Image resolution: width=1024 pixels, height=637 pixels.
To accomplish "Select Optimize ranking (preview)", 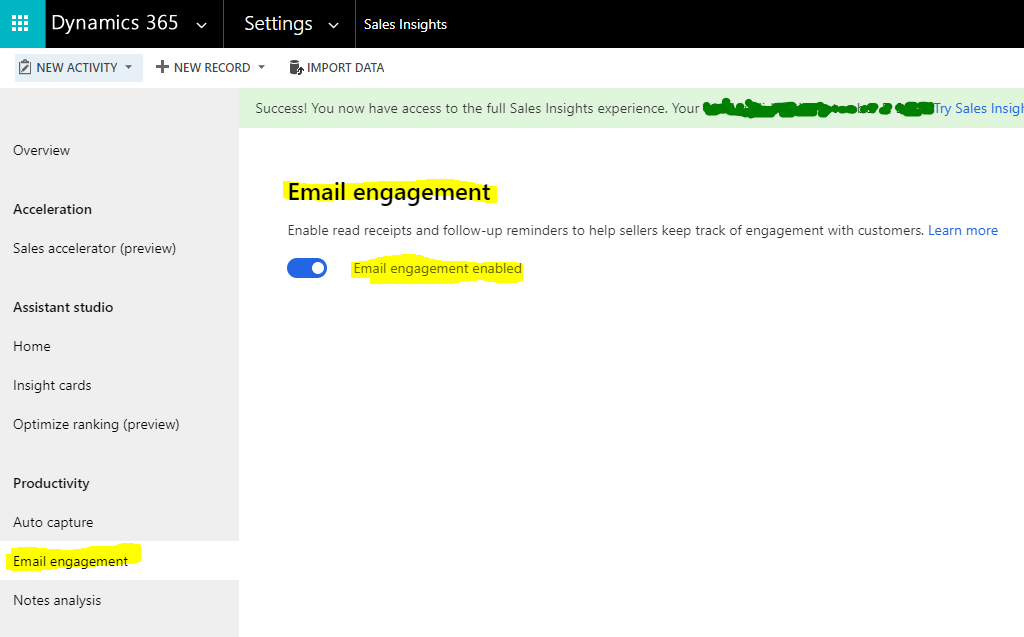I will click(96, 424).
